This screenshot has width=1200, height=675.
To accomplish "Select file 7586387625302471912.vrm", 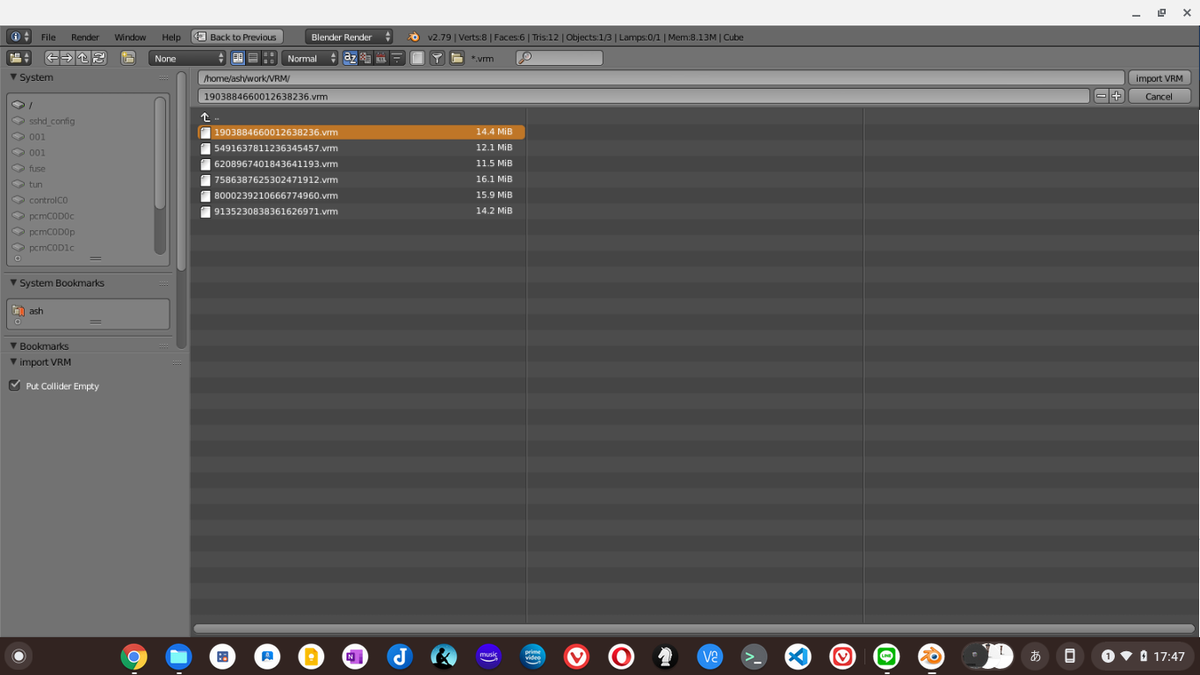I will coord(361,179).
